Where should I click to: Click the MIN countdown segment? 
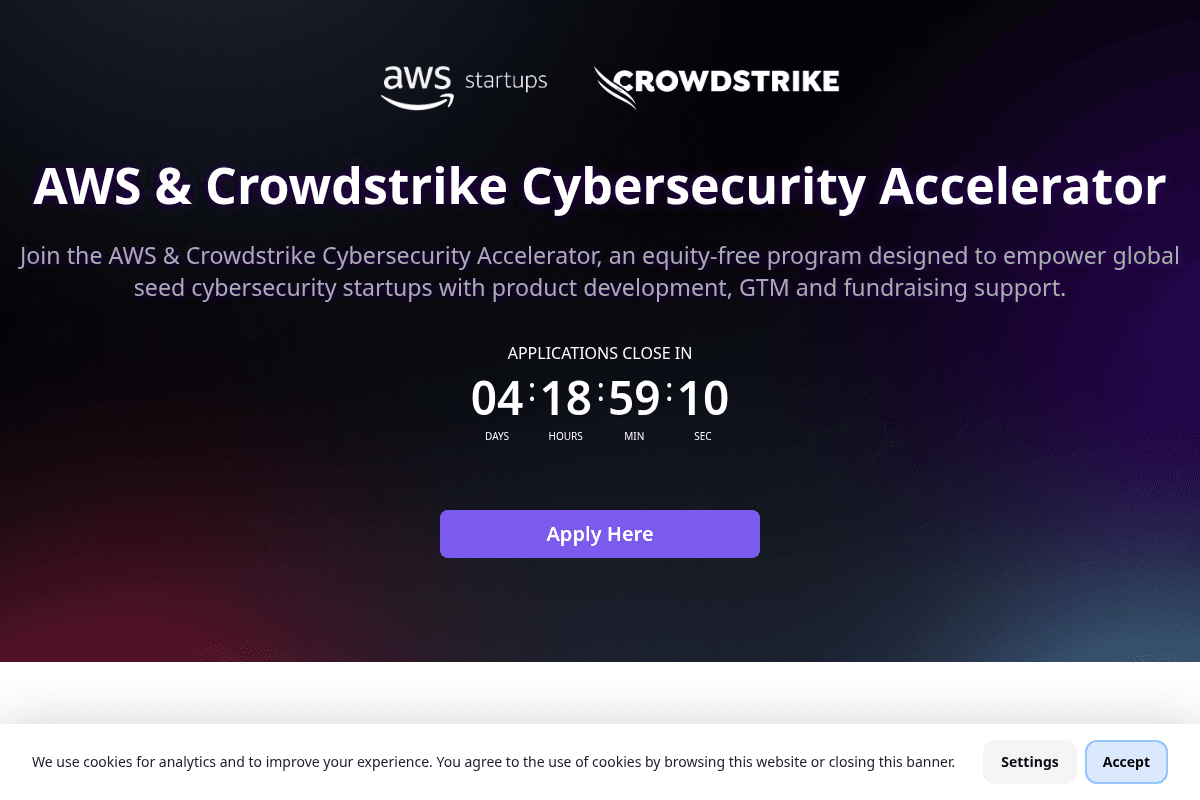[x=634, y=397]
